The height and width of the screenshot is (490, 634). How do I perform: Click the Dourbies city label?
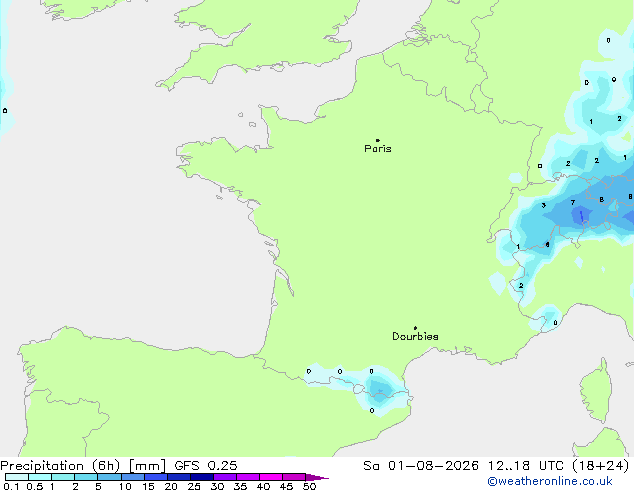pos(415,336)
